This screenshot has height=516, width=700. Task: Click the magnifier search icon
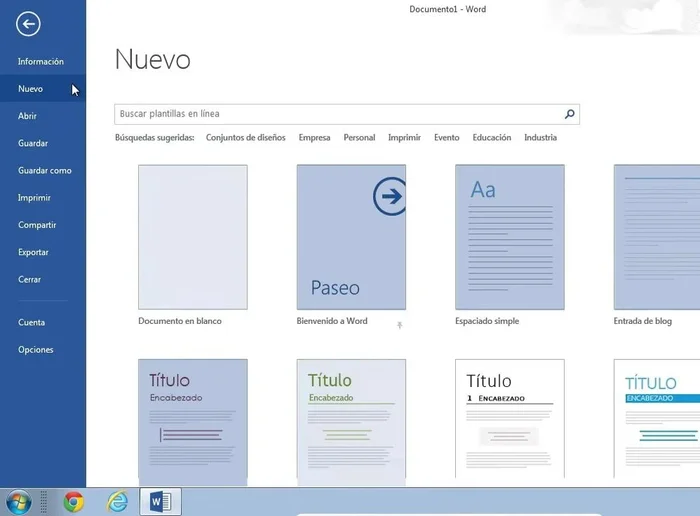[569, 114]
